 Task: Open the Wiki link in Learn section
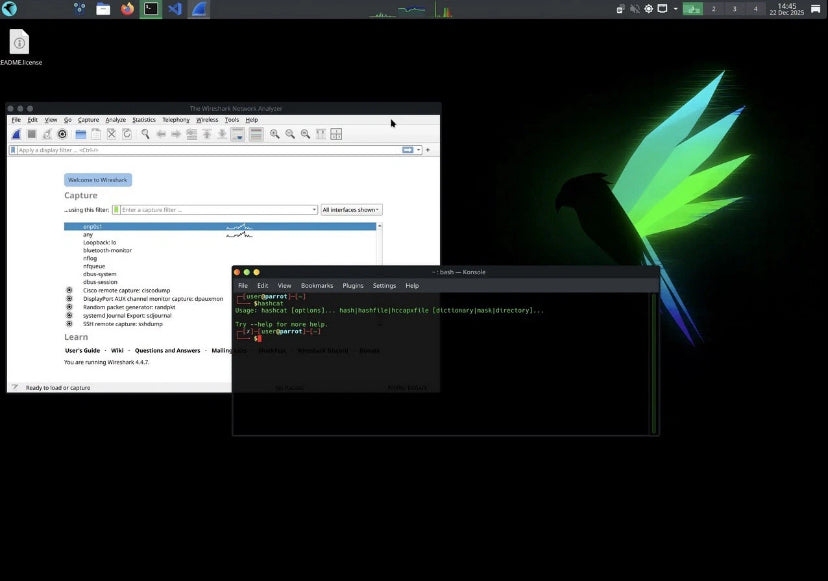coord(117,350)
